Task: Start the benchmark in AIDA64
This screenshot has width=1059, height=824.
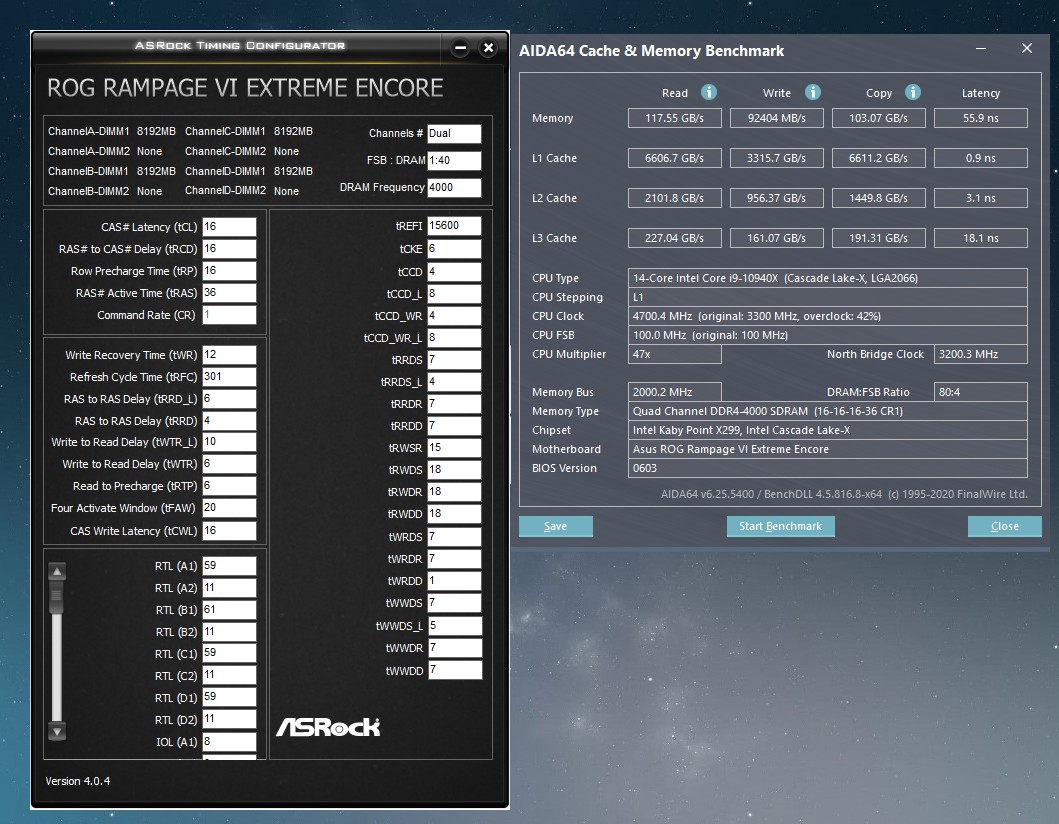Action: click(x=780, y=526)
